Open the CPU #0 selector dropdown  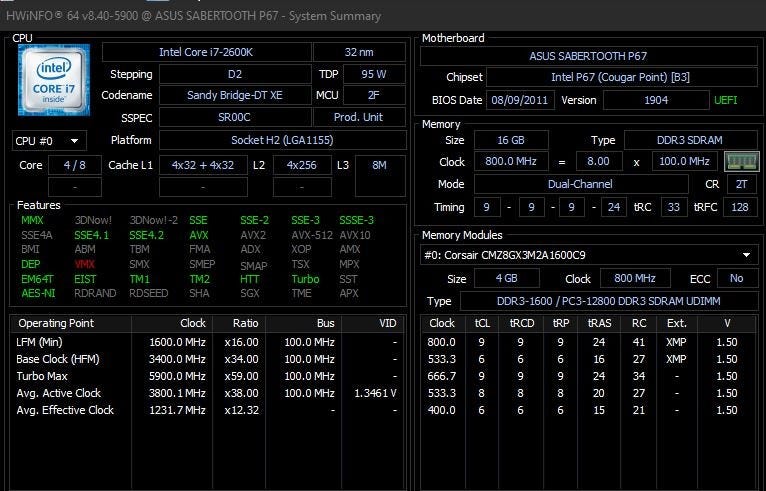[x=49, y=141]
